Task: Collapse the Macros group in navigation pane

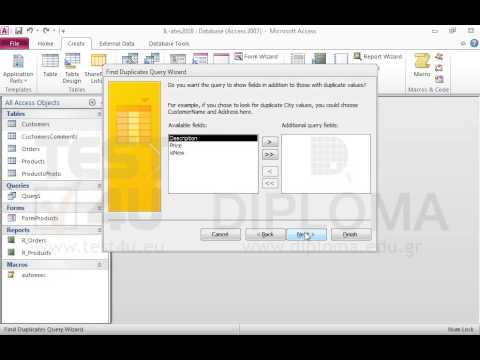Action: point(99,265)
